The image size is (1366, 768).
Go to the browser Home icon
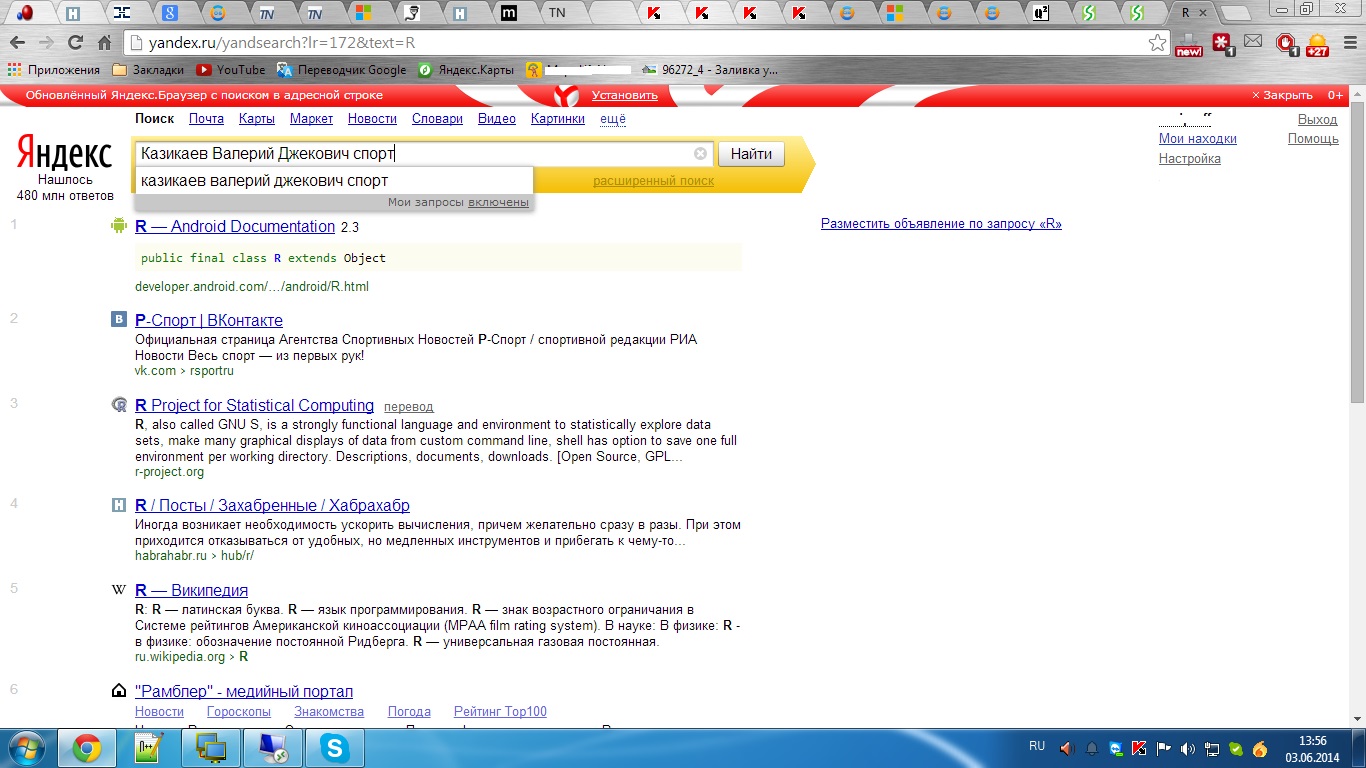click(104, 43)
